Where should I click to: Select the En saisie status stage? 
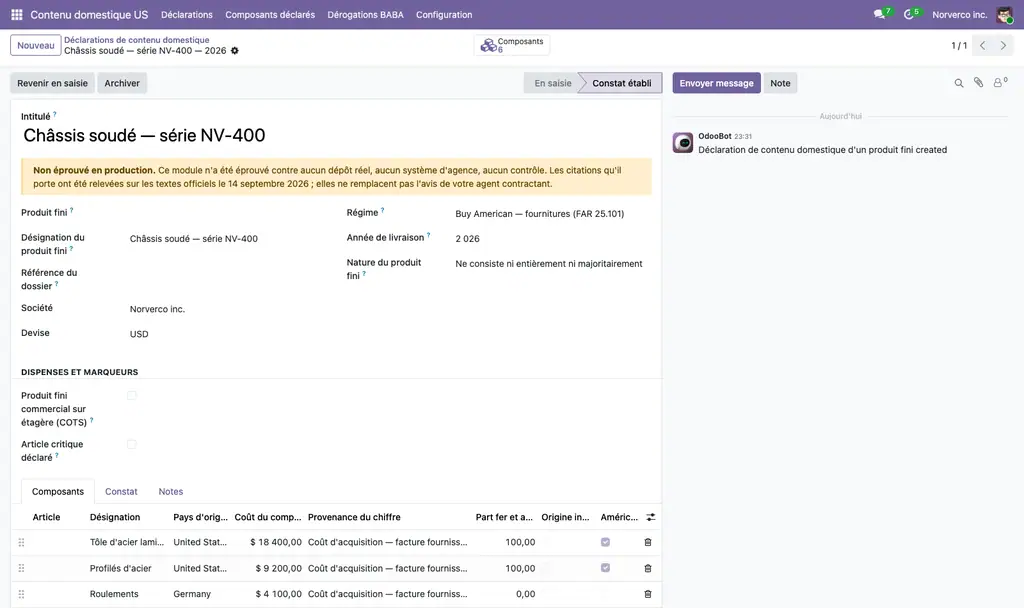pyautogui.click(x=552, y=83)
